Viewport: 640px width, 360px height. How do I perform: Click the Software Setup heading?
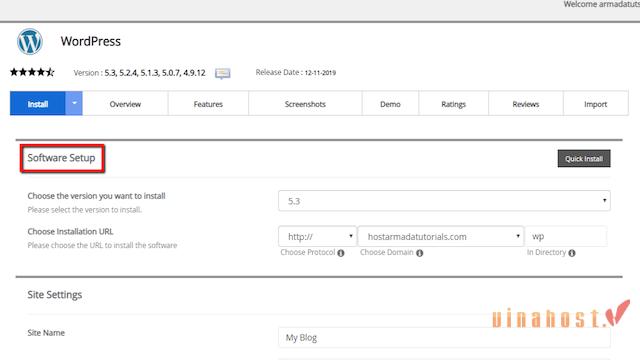pyautogui.click(x=61, y=158)
